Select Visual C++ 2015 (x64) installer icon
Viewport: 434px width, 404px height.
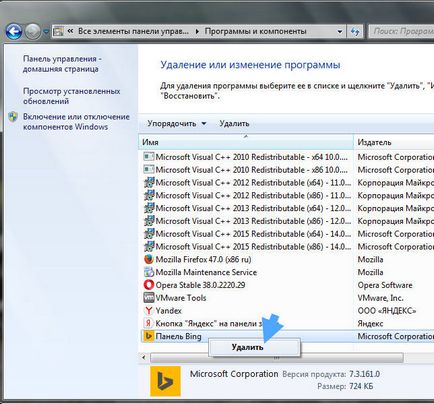coord(149,234)
